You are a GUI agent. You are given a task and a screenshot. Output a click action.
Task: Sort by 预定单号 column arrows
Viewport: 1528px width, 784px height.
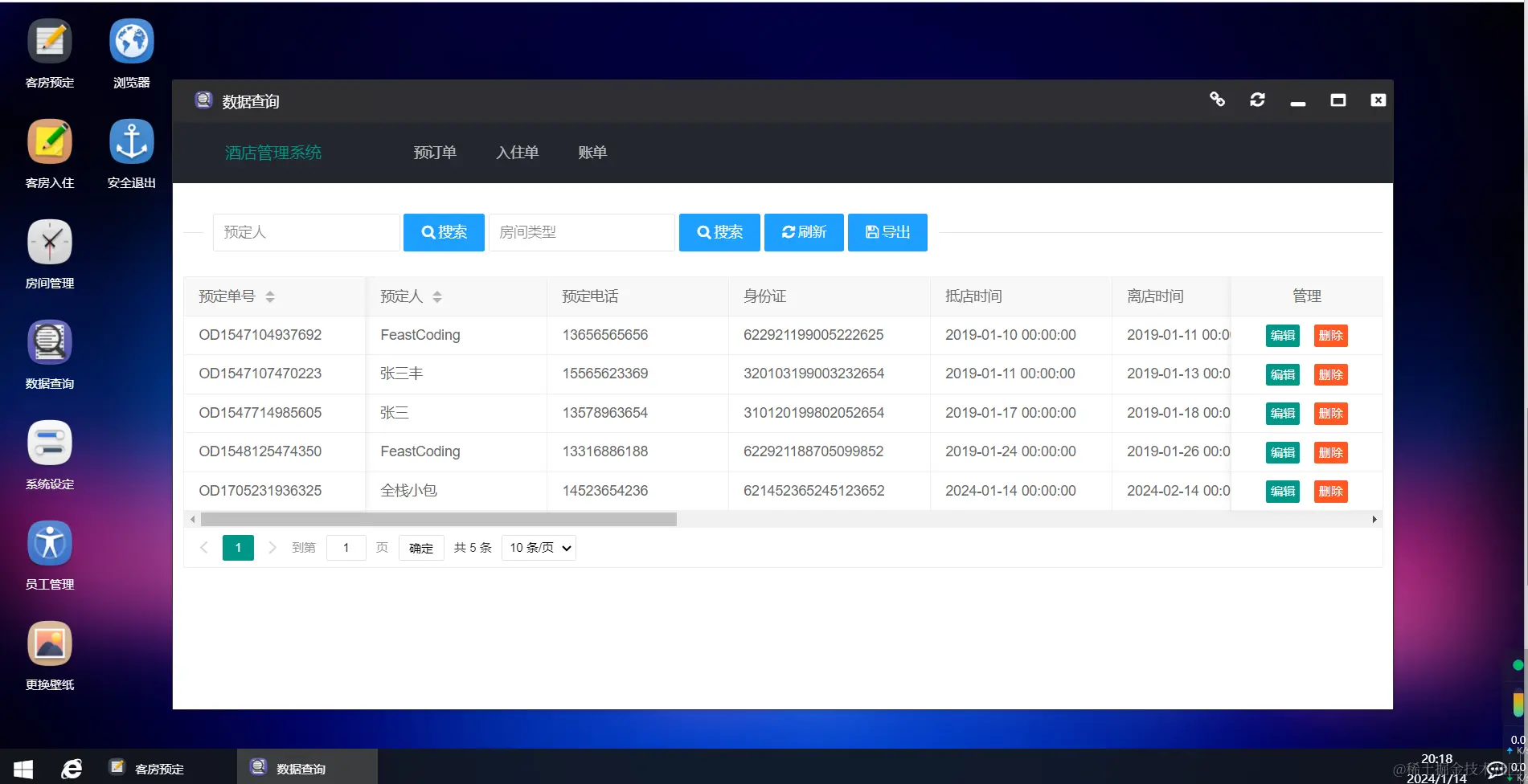(270, 296)
